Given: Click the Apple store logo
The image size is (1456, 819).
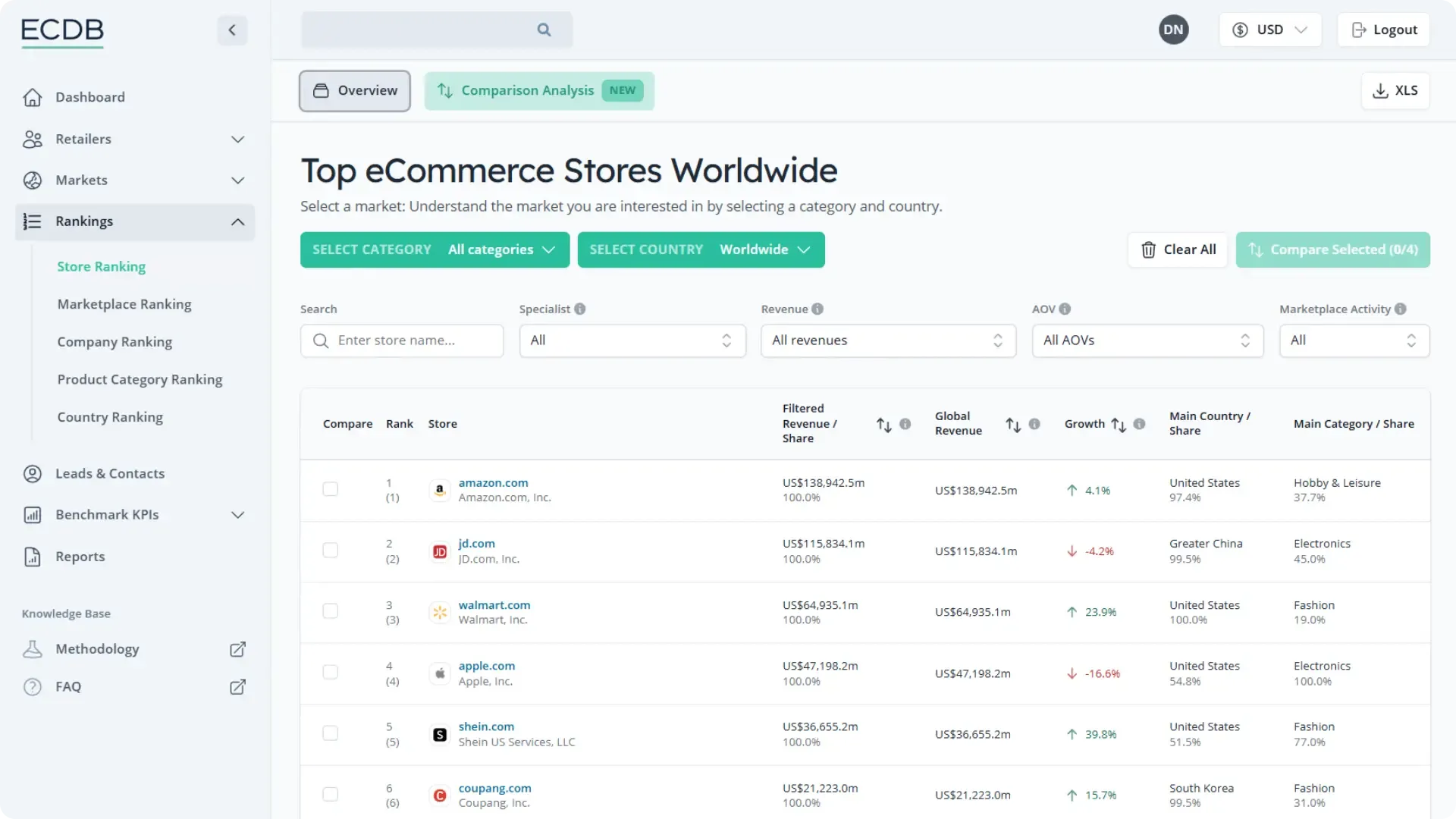Looking at the screenshot, I should pyautogui.click(x=440, y=673).
